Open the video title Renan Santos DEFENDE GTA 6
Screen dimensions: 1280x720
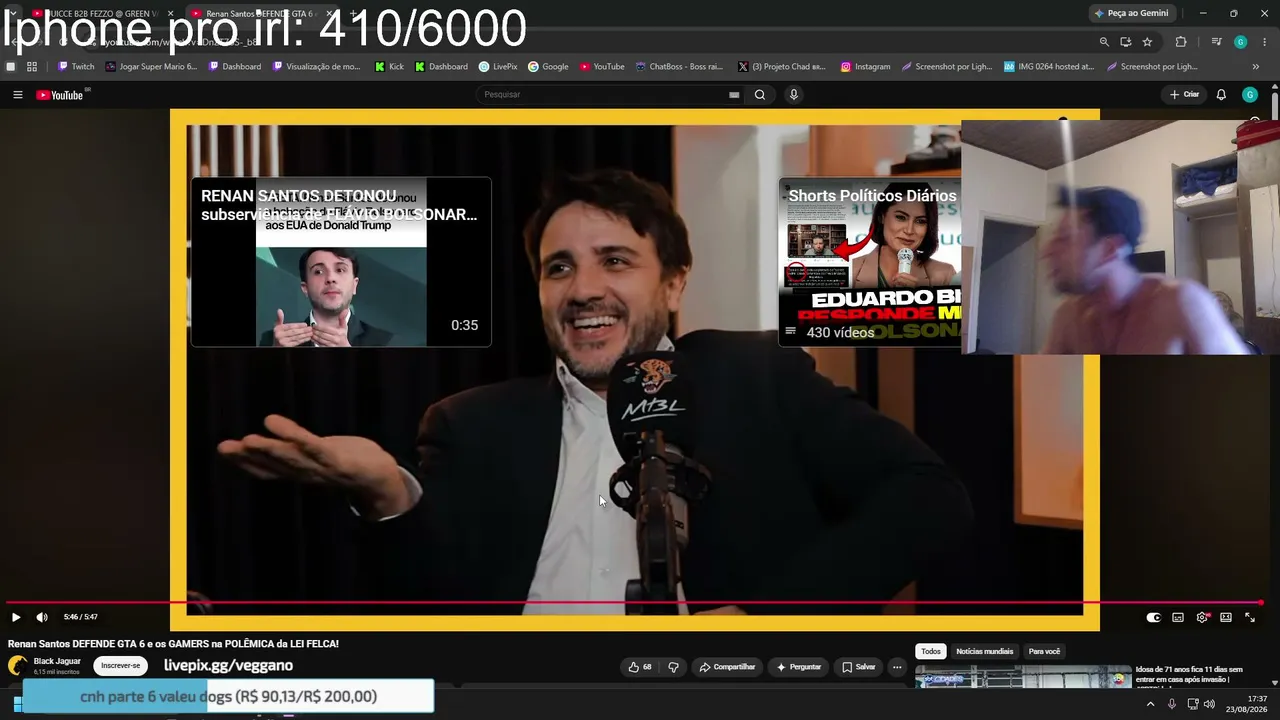pyautogui.click(x=173, y=644)
